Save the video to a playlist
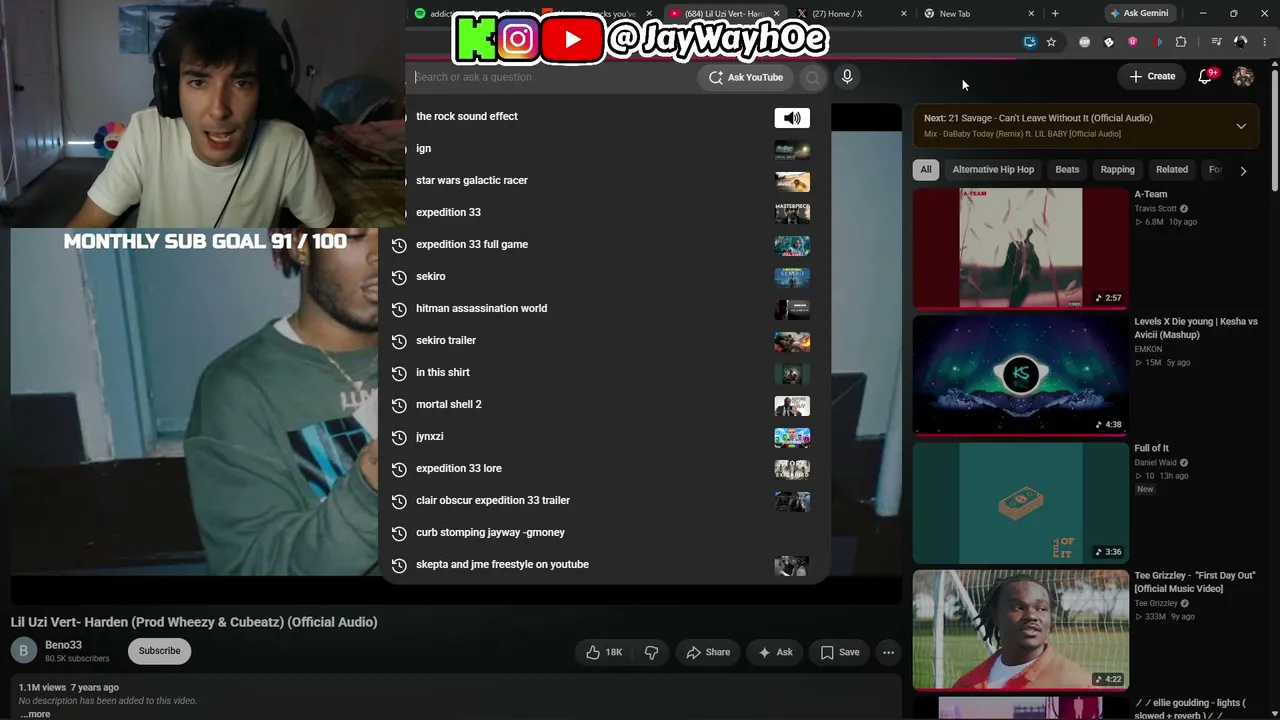This screenshot has width=1280, height=720. click(x=840, y=652)
